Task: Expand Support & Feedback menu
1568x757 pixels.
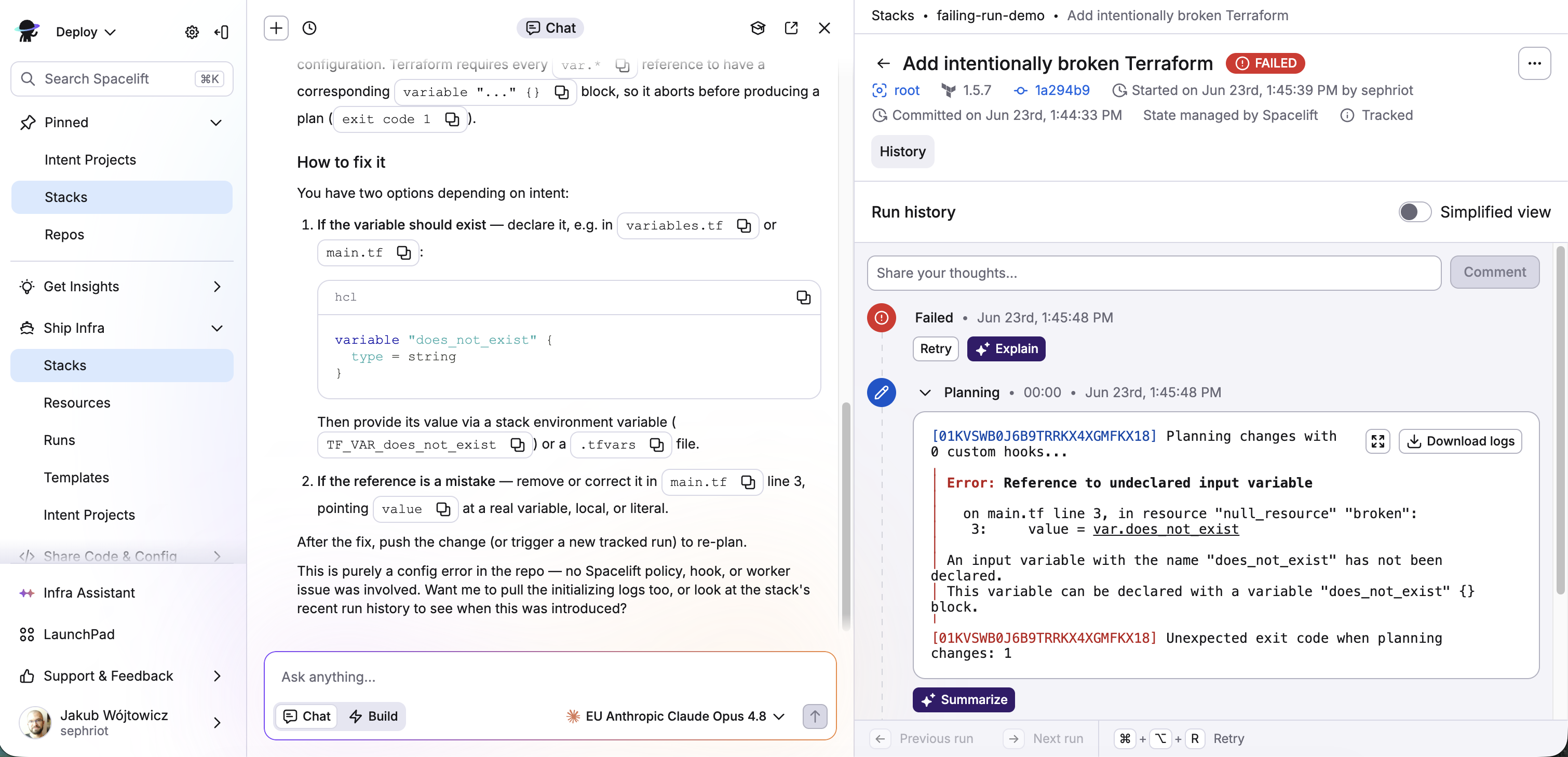Action: pos(217,676)
